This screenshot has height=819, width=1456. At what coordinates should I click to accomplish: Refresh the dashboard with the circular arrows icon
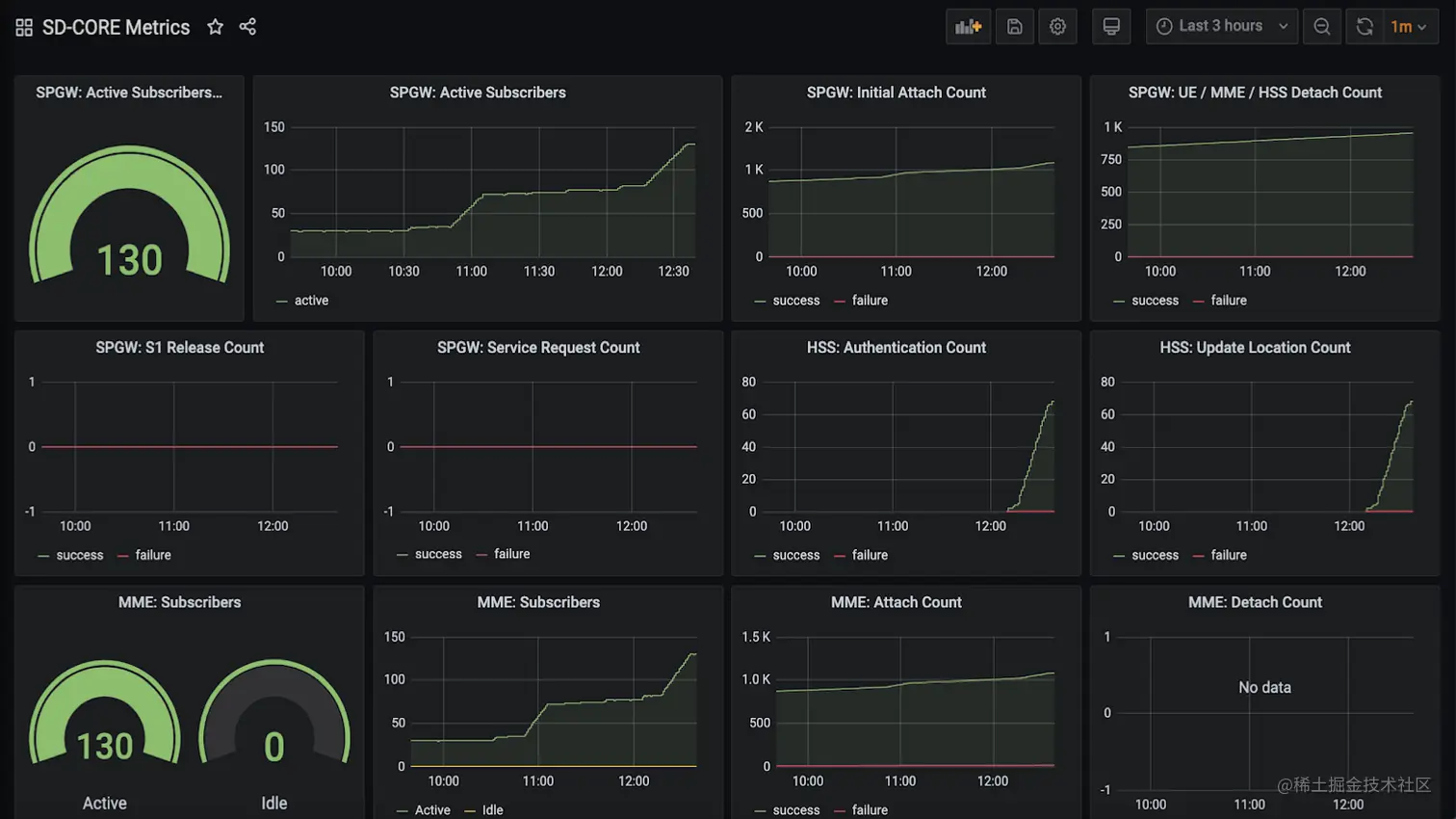pyautogui.click(x=1365, y=27)
